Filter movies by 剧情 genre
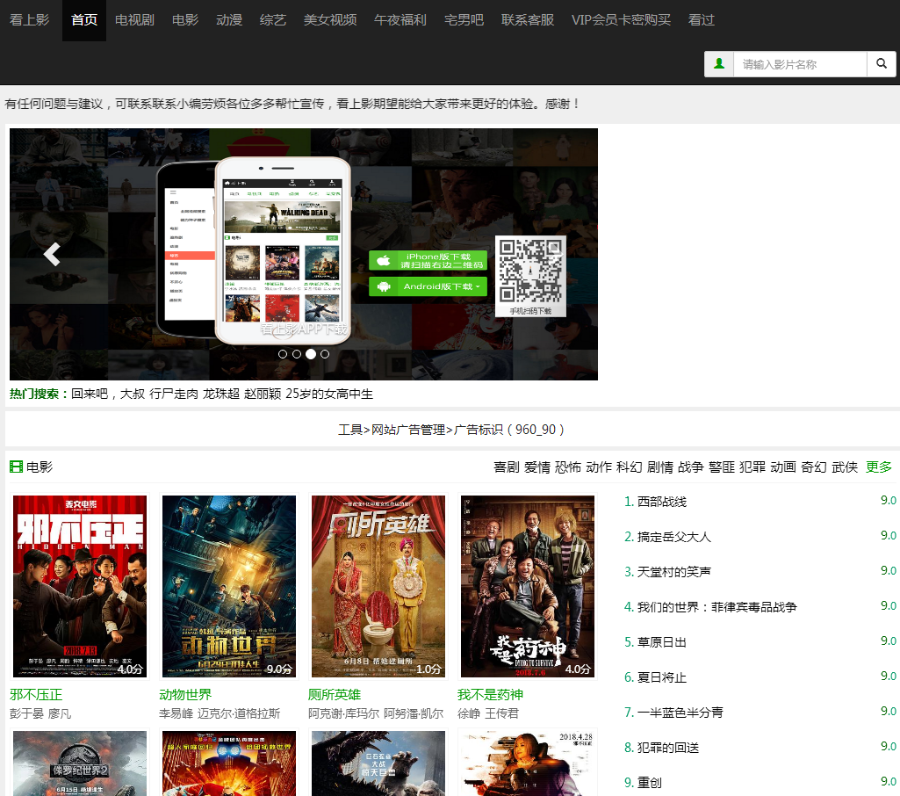Viewport: 900px width, 796px height. [660, 467]
